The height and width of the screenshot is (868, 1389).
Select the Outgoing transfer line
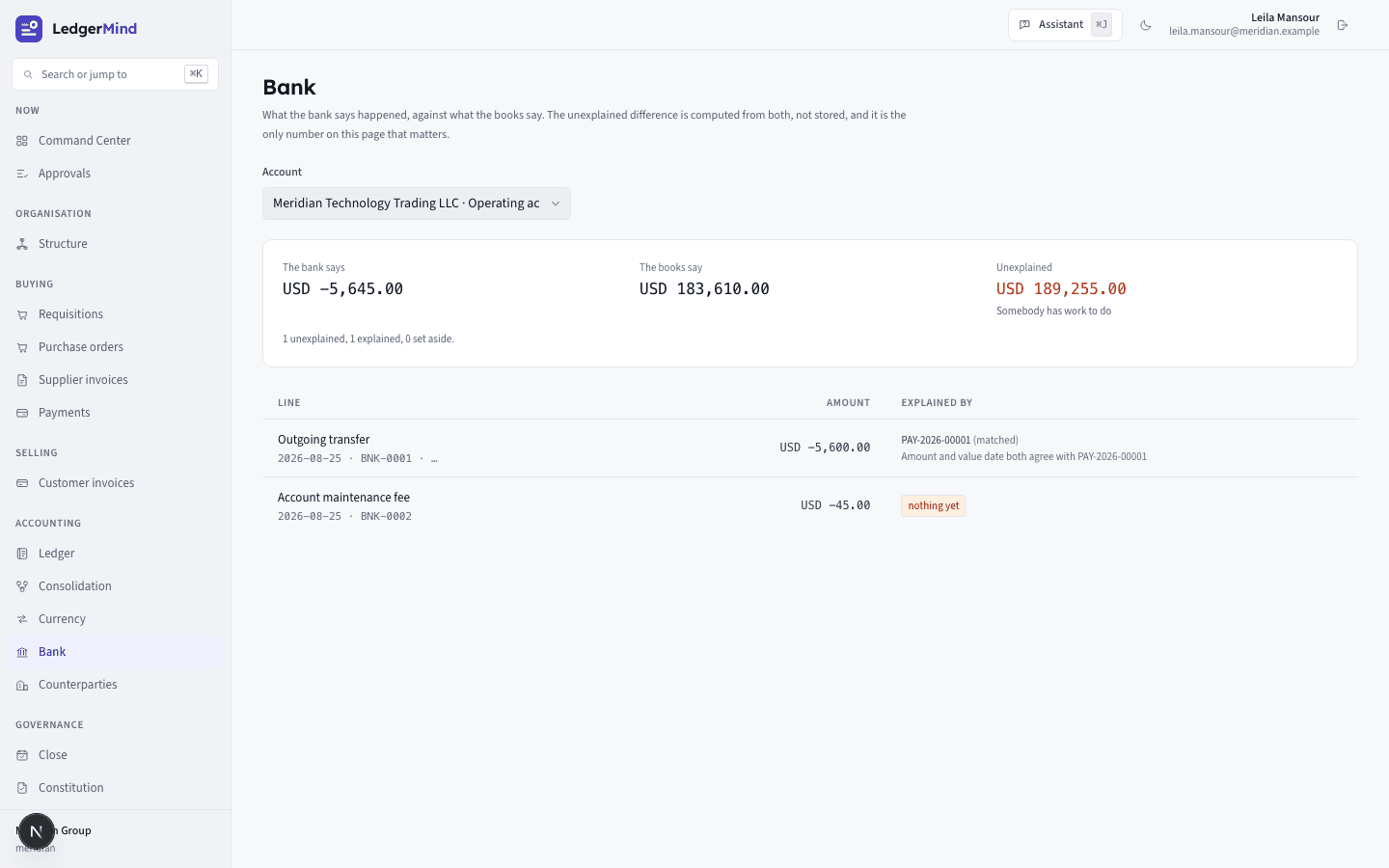pyautogui.click(x=810, y=448)
